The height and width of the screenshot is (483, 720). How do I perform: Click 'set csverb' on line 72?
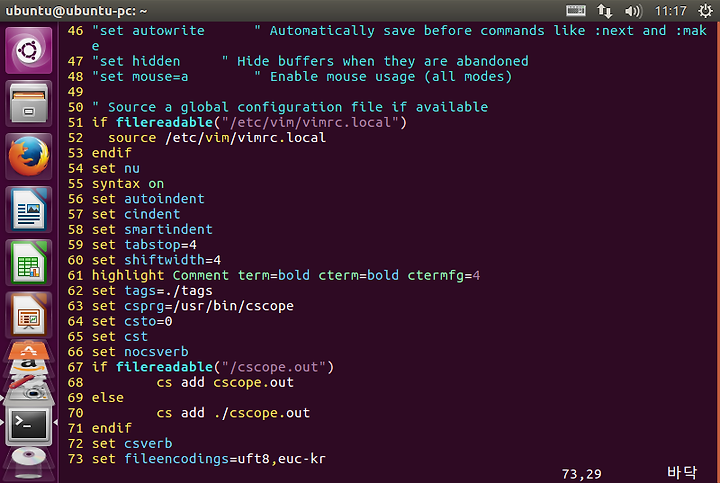(132, 444)
